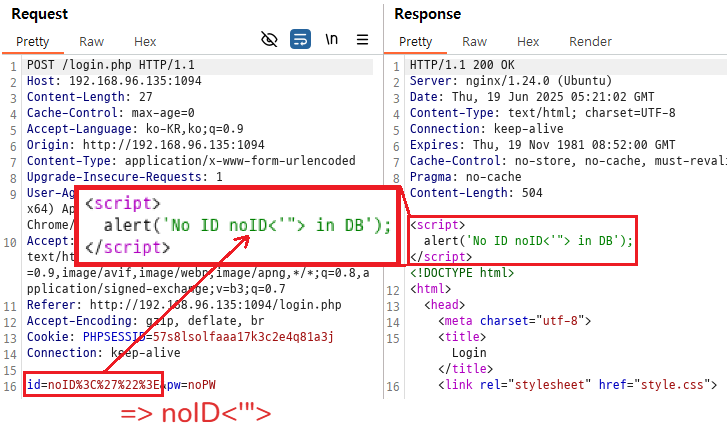Click the Login title text in response
The image size is (727, 433).
(x=469, y=353)
